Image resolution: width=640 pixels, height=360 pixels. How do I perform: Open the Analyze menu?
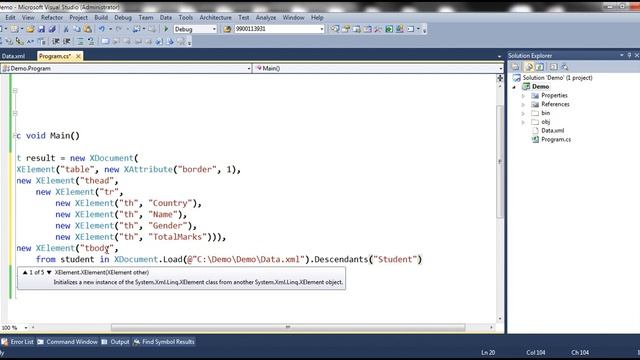(x=266, y=18)
